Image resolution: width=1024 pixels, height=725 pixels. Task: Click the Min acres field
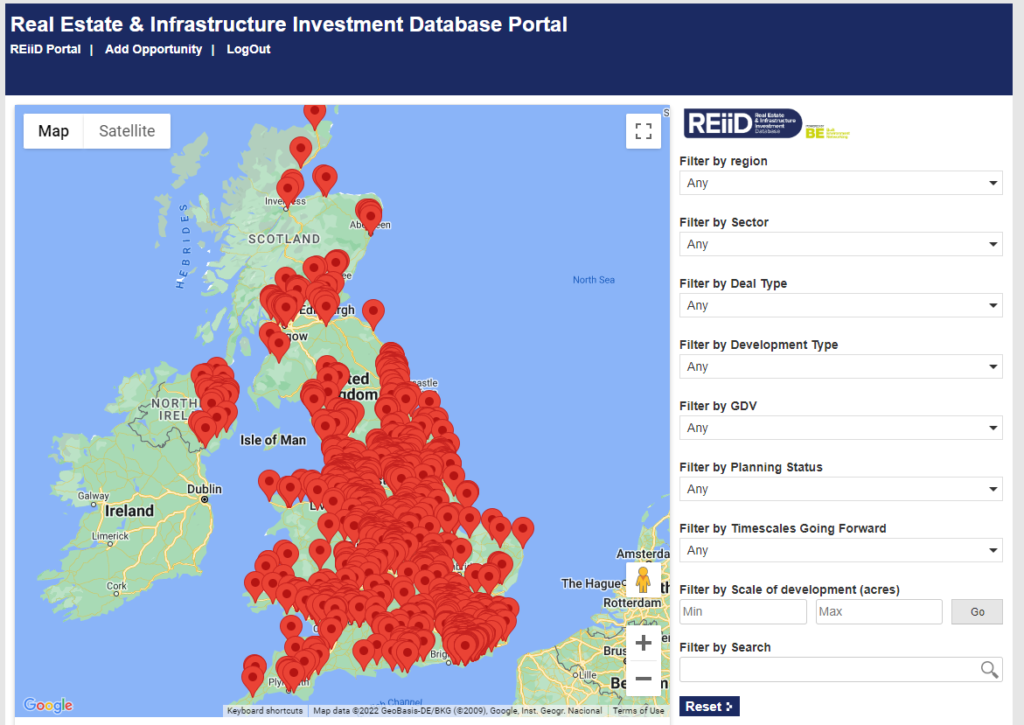(743, 612)
